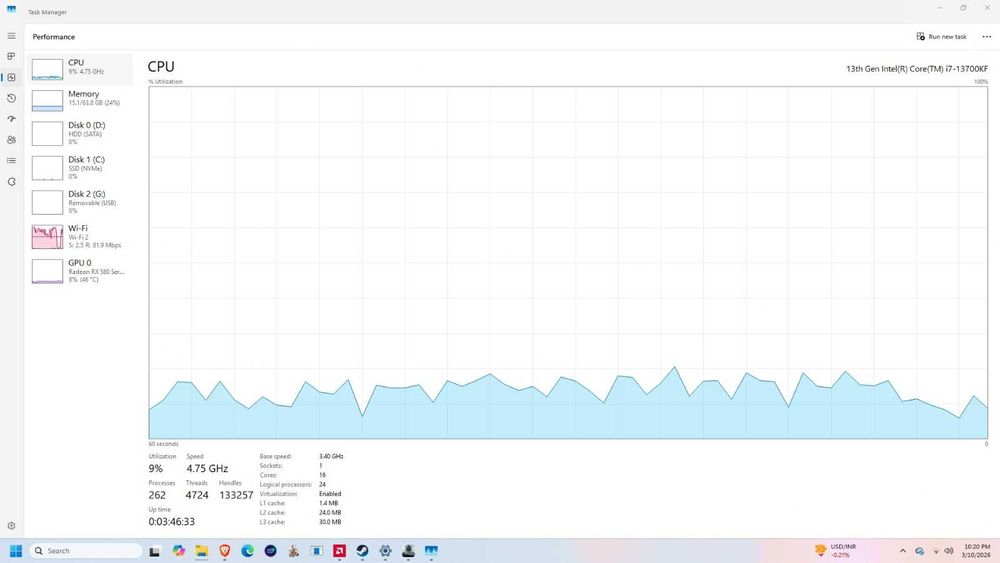Select the Performance page icon in sidebar
This screenshot has width=1000, height=563.
point(11,77)
